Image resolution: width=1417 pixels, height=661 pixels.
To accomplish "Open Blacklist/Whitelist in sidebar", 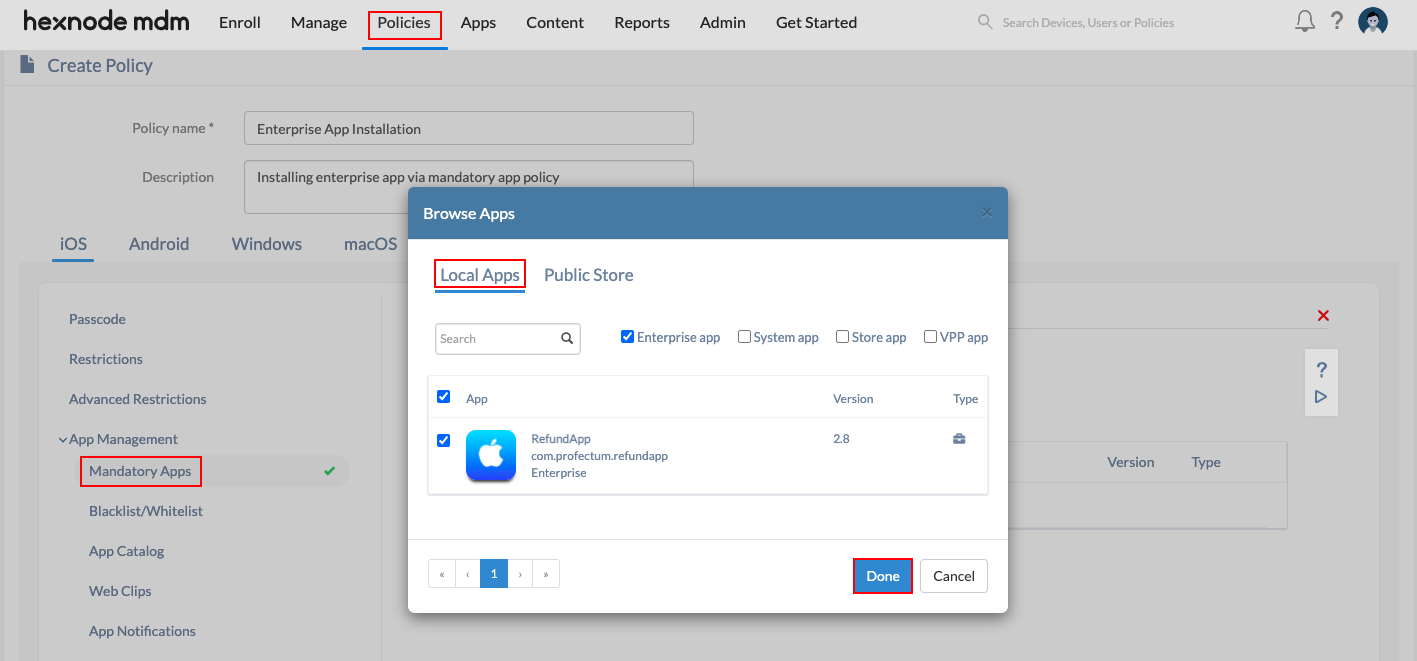I will (146, 511).
